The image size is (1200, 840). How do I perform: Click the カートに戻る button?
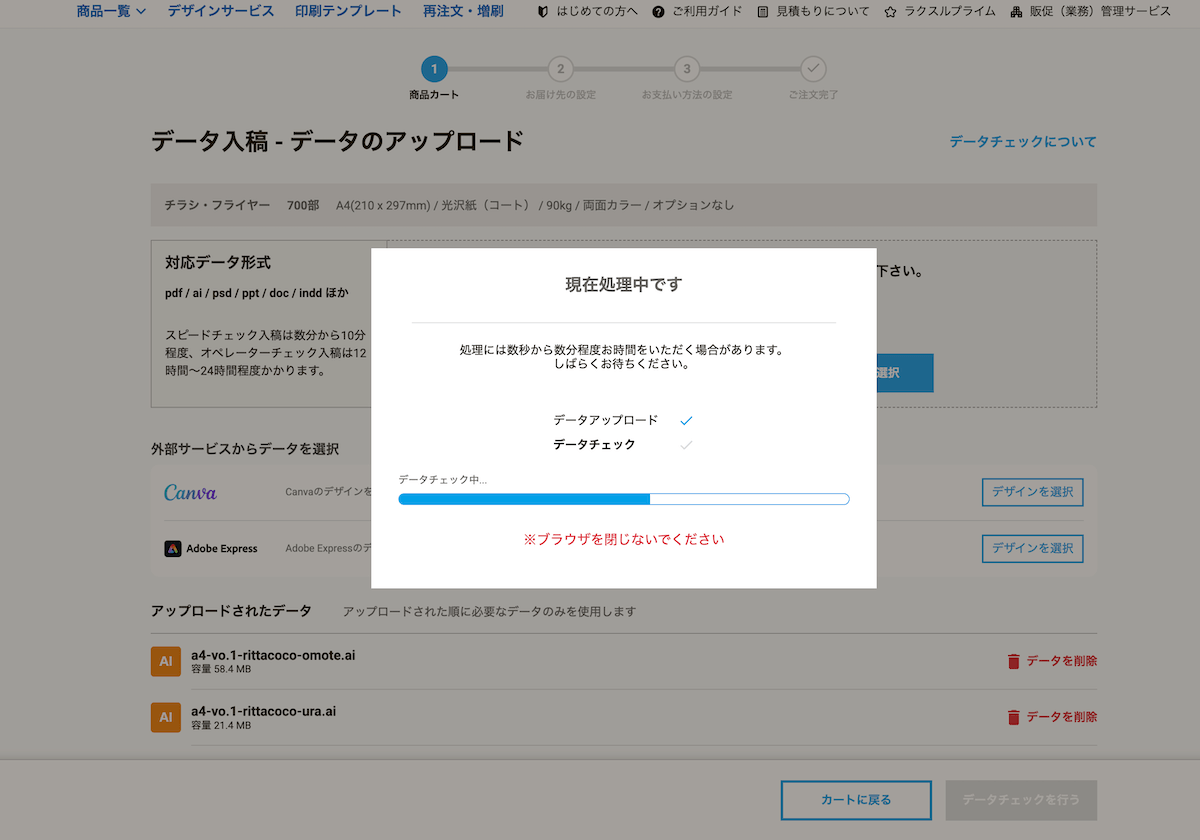coord(856,800)
